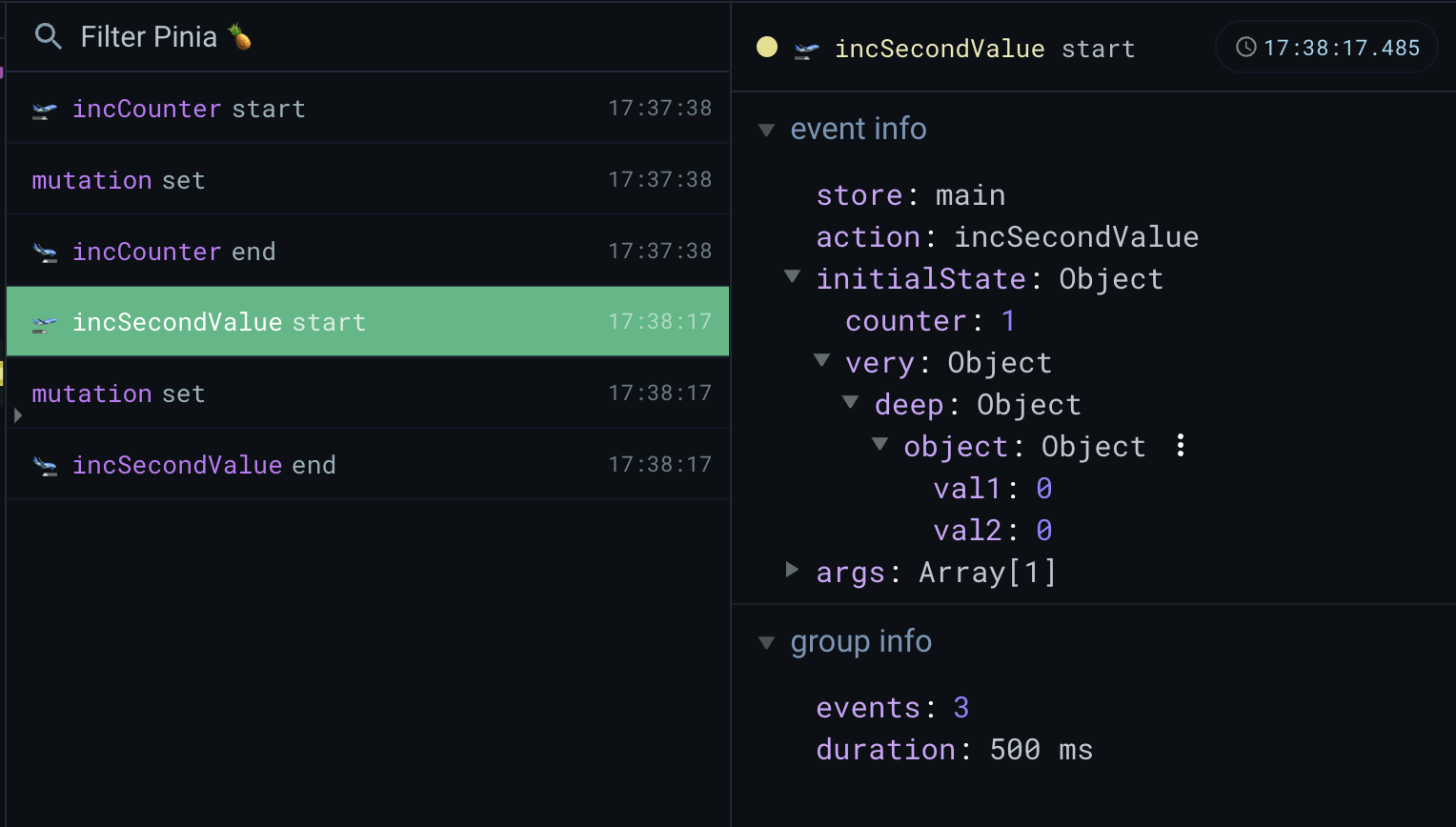Screen dimensions: 1456x827
Task: Click the clock icon in the timestamp badge
Action: (1246, 47)
